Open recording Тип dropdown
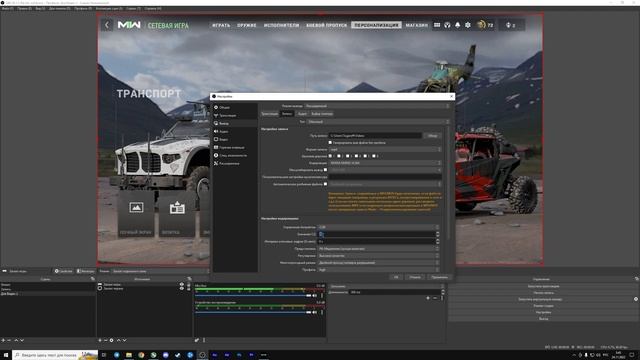640x360 pixels. [378, 122]
